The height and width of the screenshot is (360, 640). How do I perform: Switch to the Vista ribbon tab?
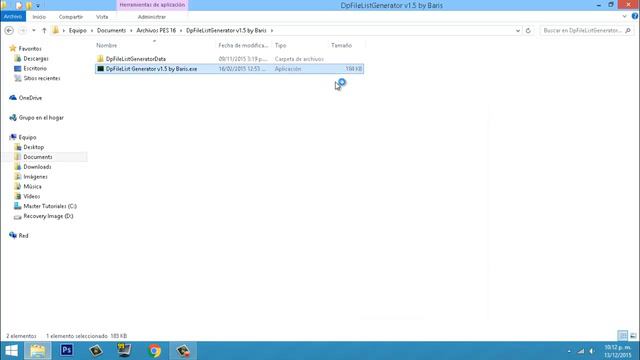pos(102,17)
